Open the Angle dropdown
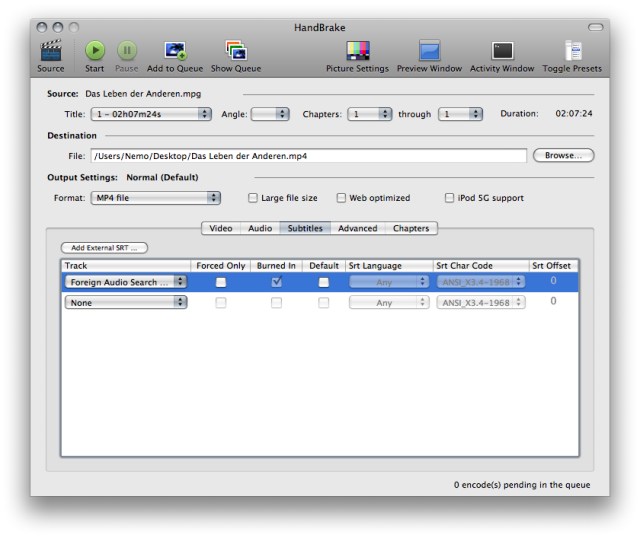This screenshot has width=640, height=538. [x=270, y=114]
